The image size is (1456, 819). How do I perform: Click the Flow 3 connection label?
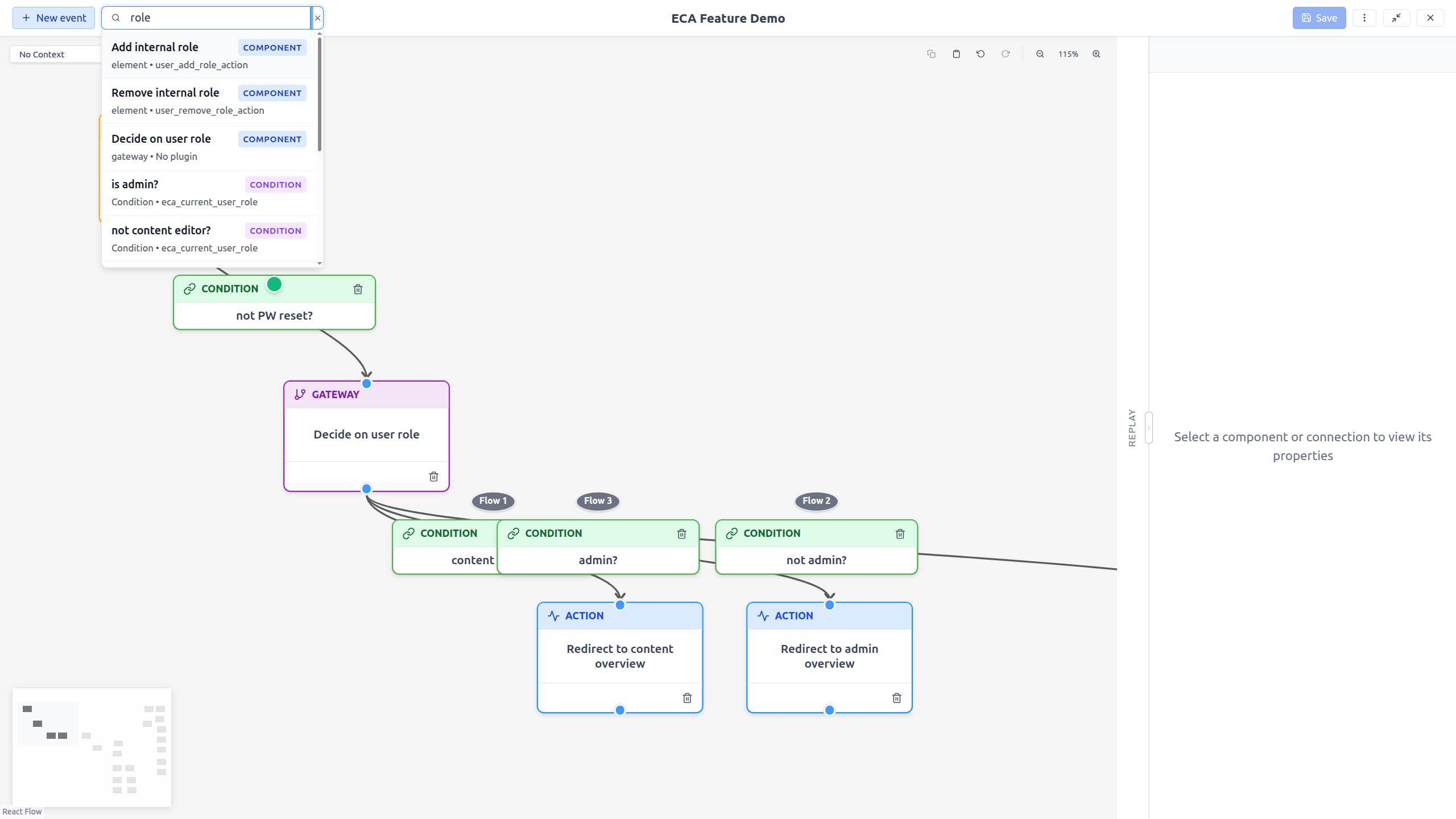pos(597,500)
